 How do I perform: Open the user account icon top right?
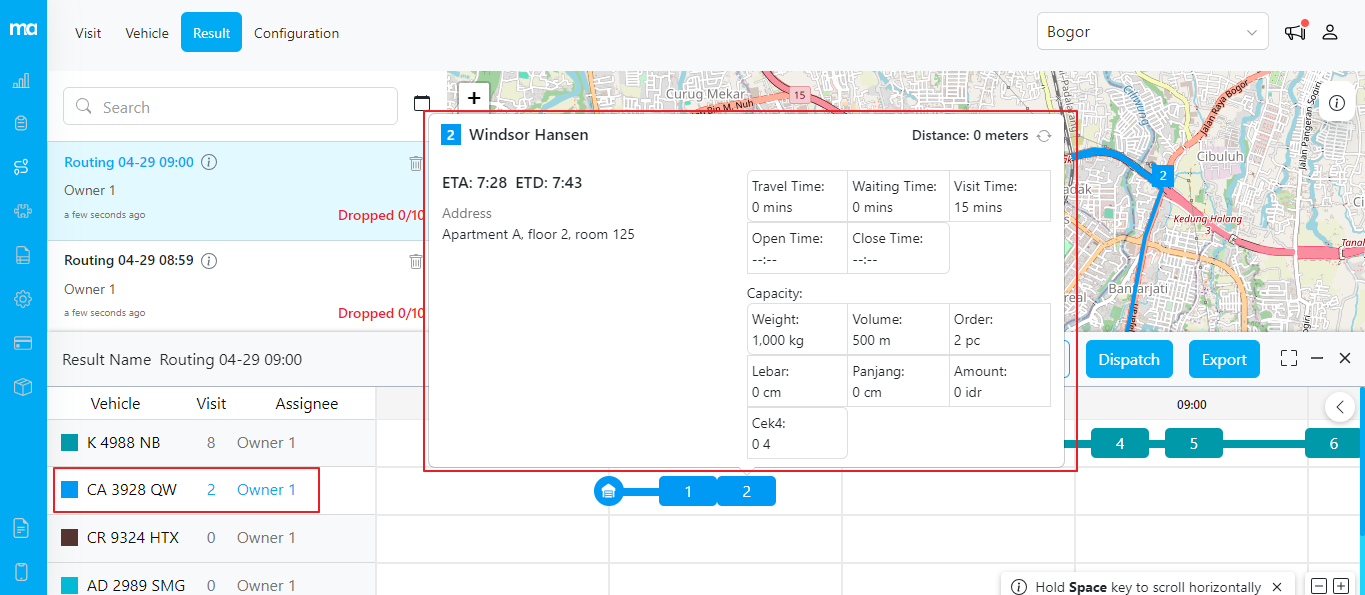pos(1330,31)
